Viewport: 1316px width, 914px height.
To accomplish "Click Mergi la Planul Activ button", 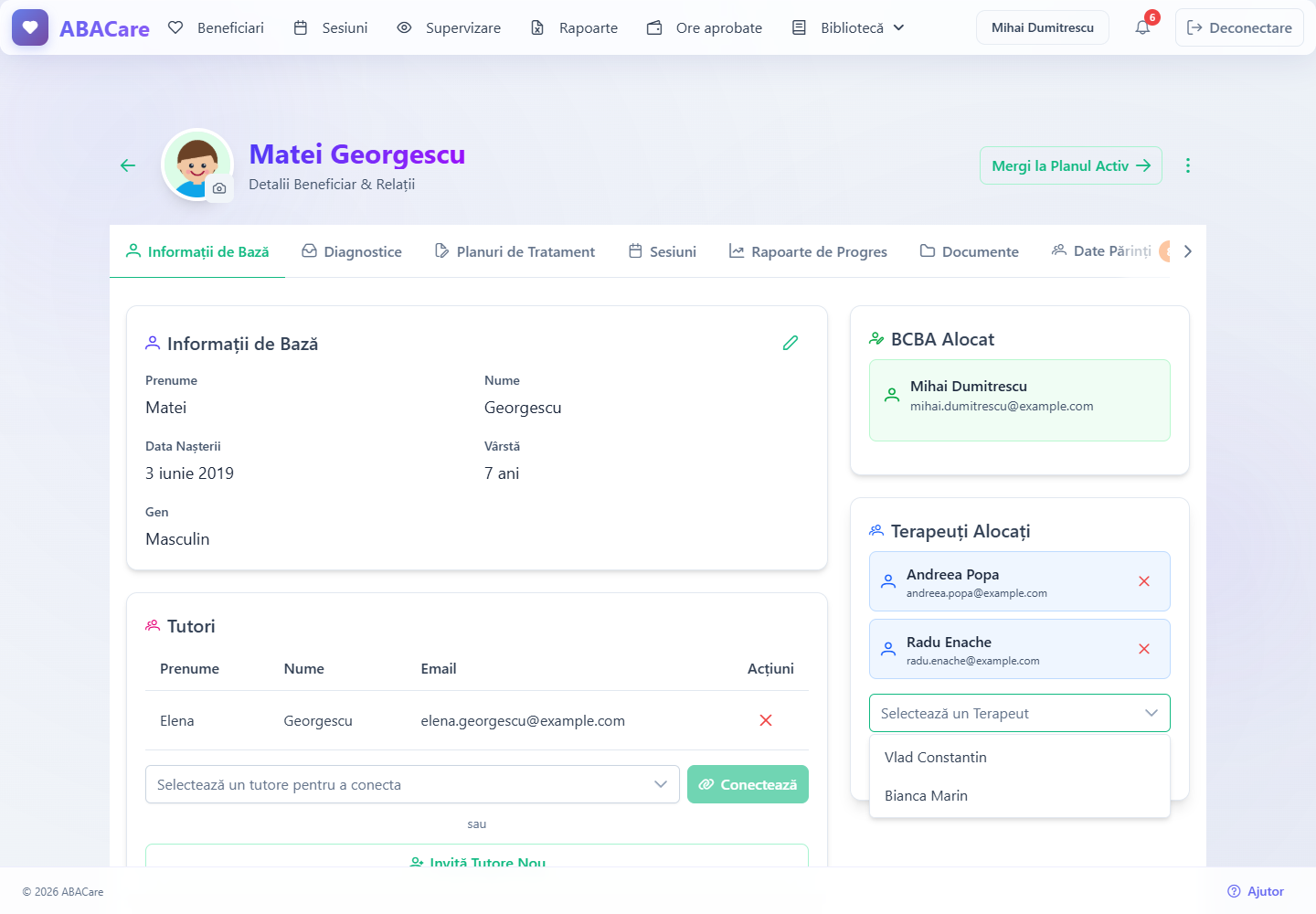I will pos(1071,165).
